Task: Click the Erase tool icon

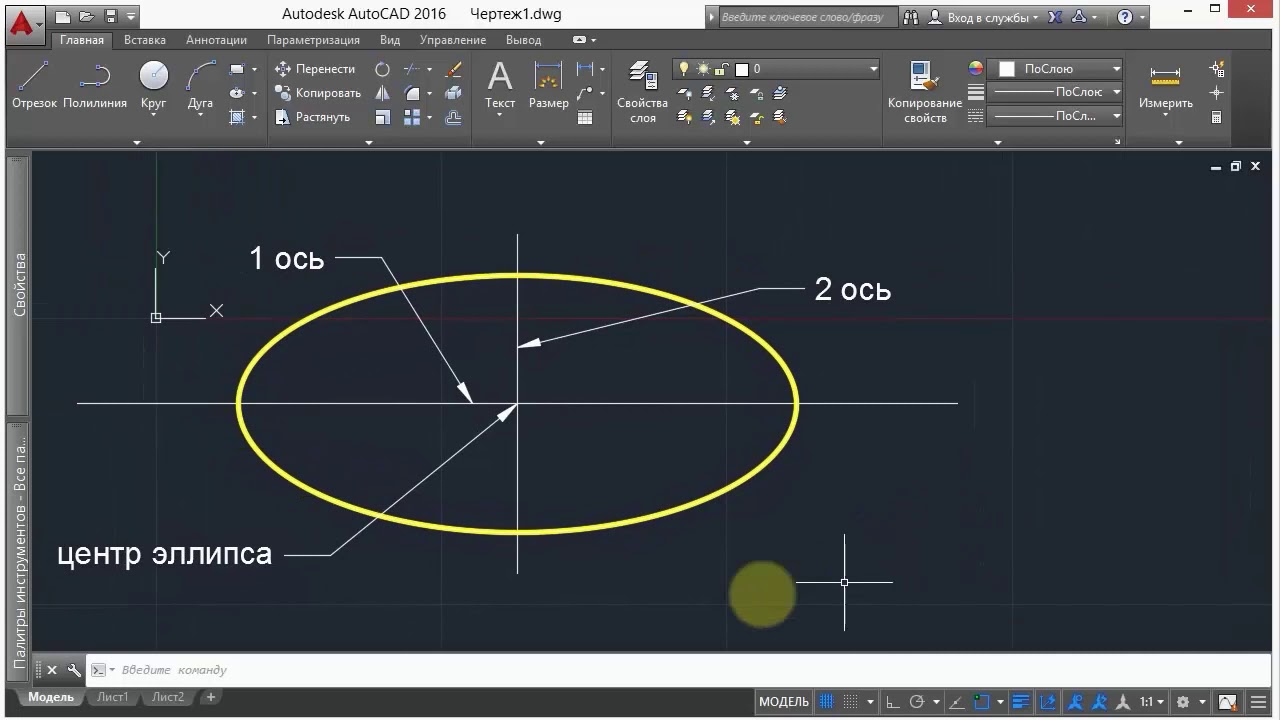Action: [453, 70]
